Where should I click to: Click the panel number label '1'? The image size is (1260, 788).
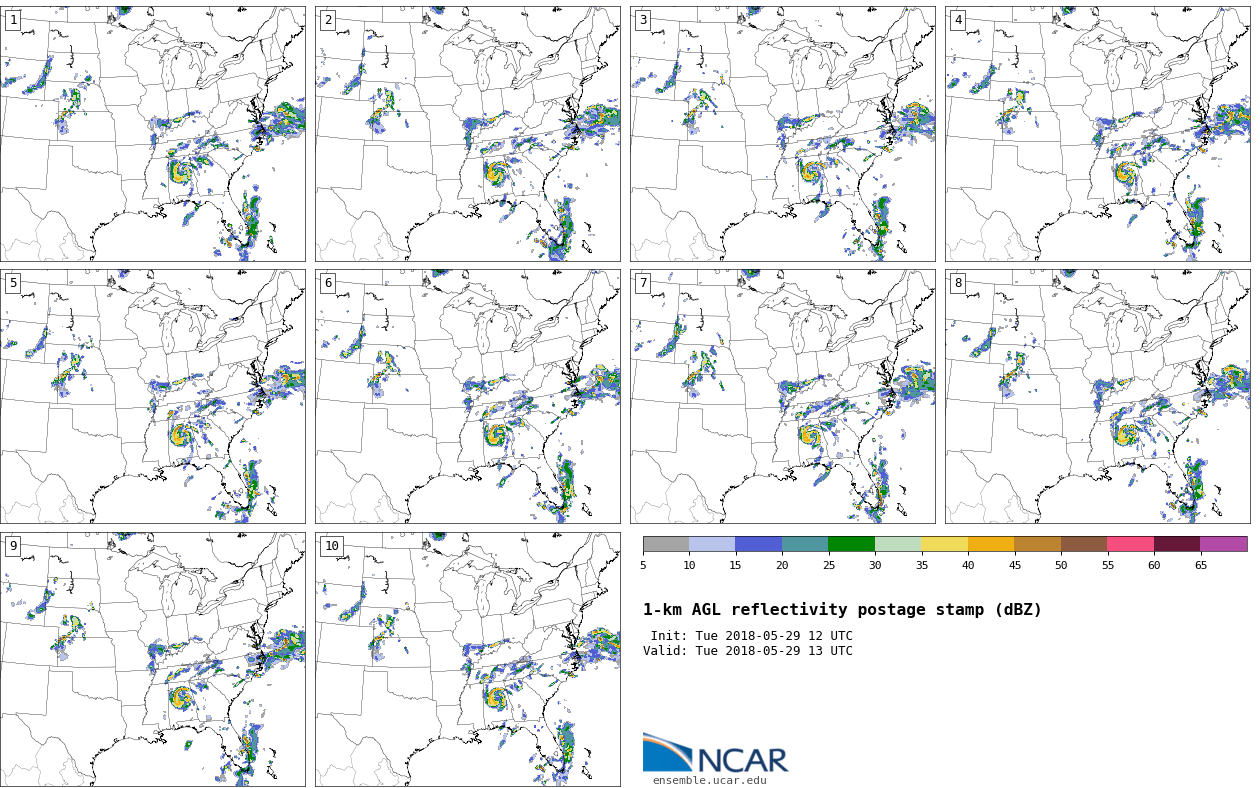(13, 20)
